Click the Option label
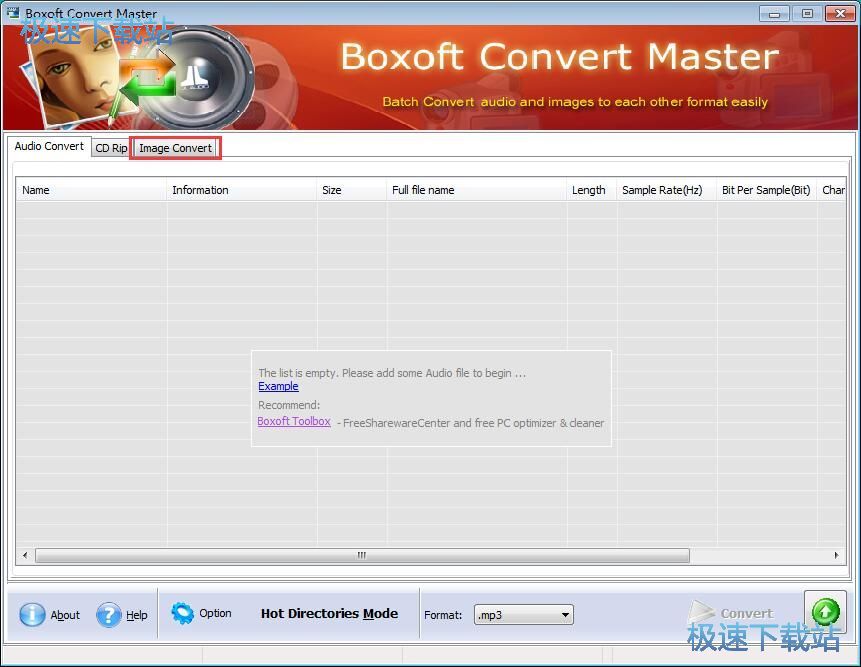 pyautogui.click(x=215, y=613)
